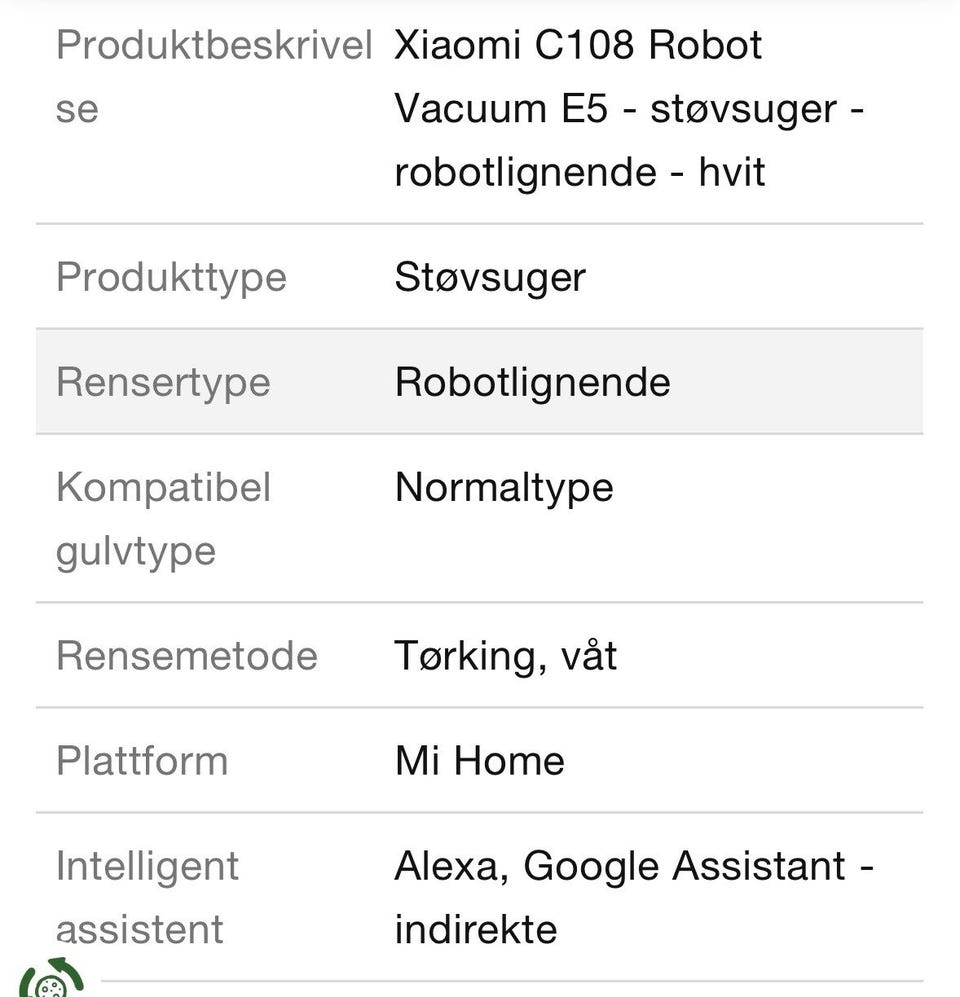Viewport: 960px width, 997px height.
Task: Select the Normaltype value
Action: coord(504,487)
